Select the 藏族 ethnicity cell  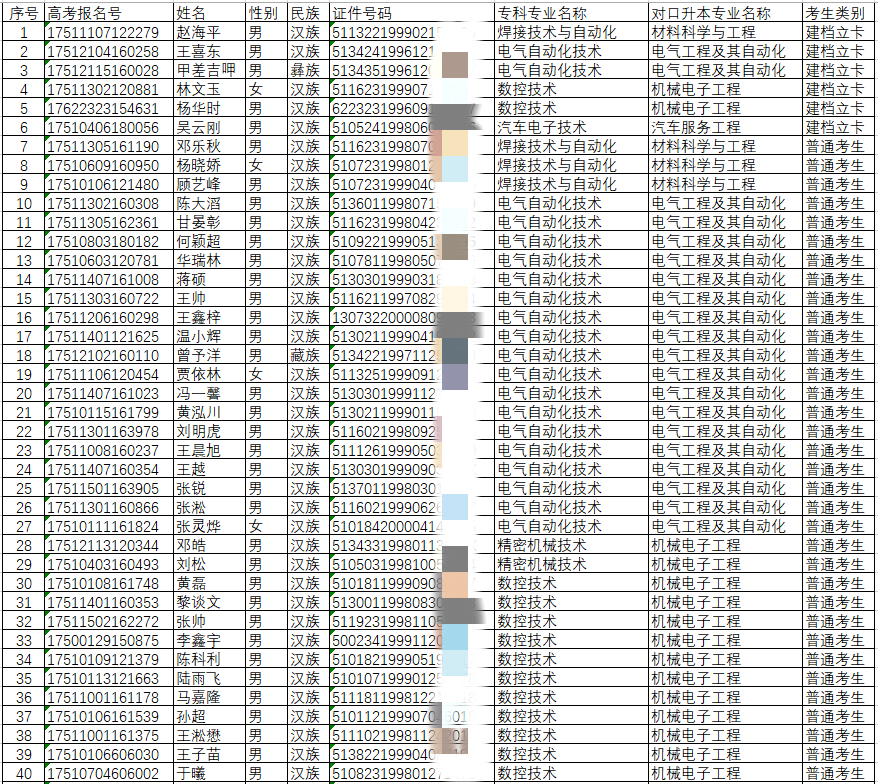(307, 355)
